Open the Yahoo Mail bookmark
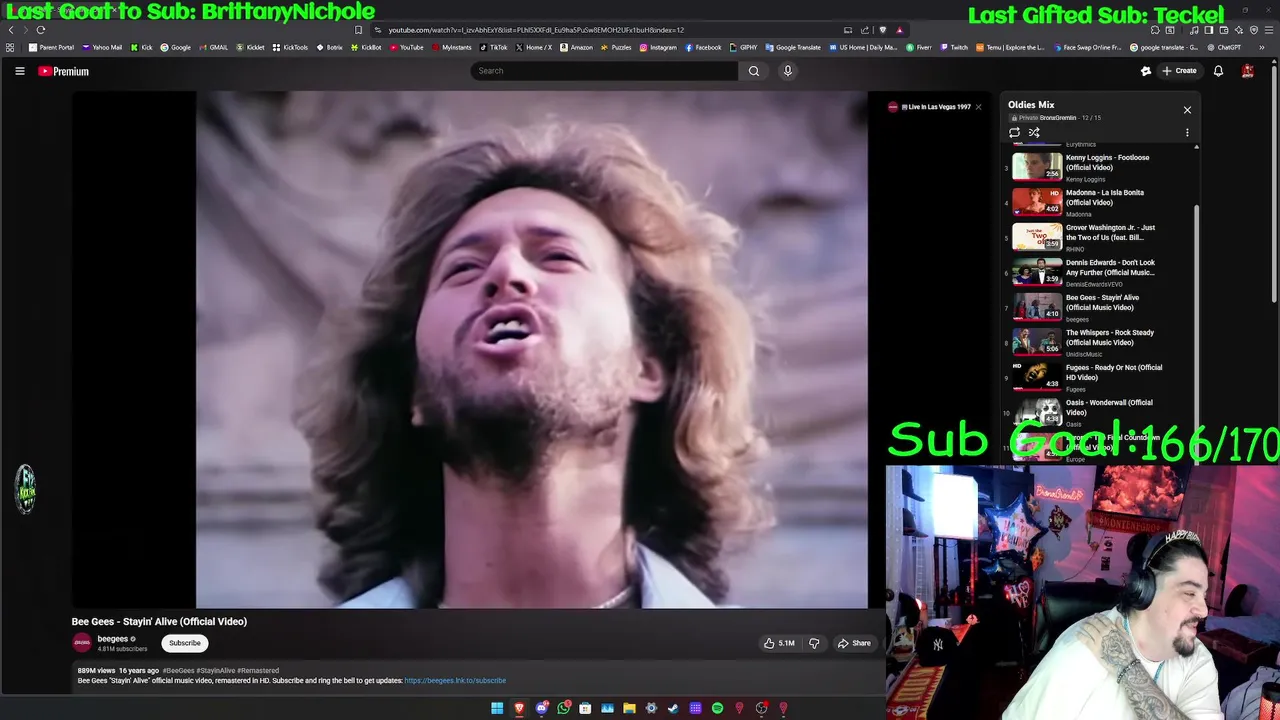 click(x=102, y=47)
